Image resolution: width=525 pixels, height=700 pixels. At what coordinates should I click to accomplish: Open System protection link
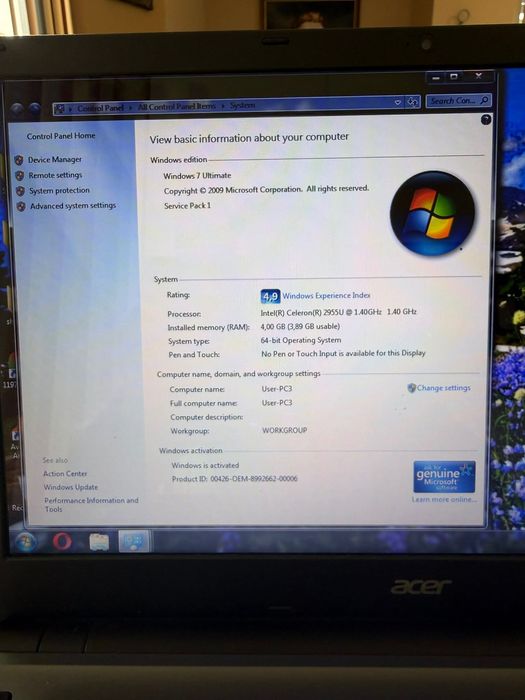(59, 191)
